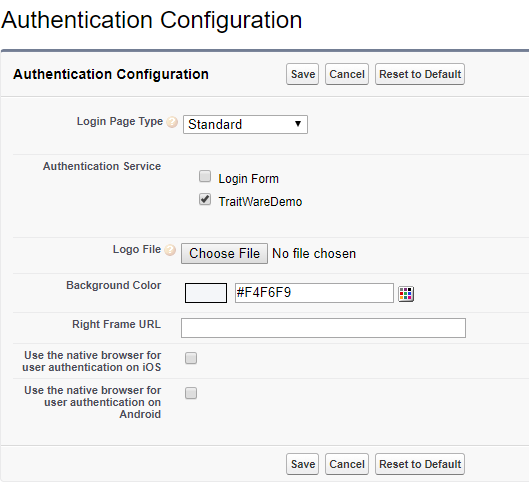The height and width of the screenshot is (497, 529).
Task: Uncheck the TraitWareDemo checkbox
Action: pyautogui.click(x=205, y=199)
